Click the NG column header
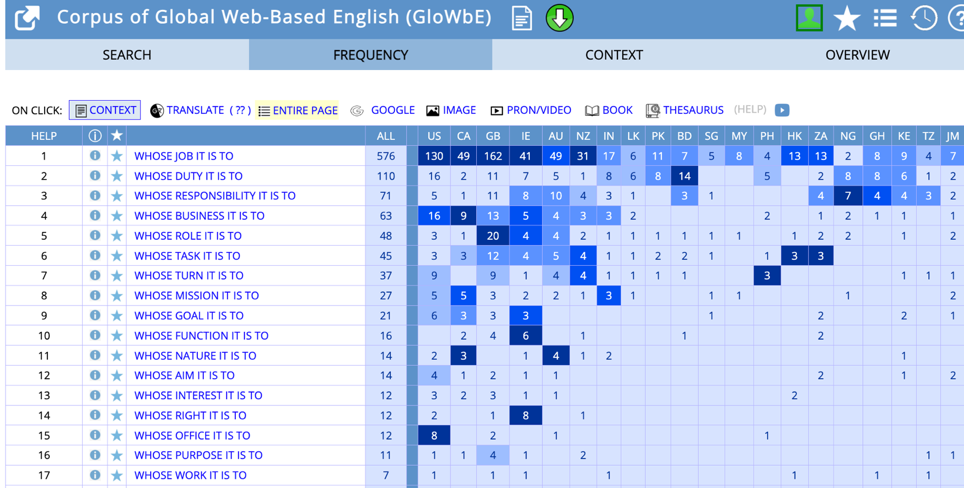Screen dimensions: 964x488 848,136
